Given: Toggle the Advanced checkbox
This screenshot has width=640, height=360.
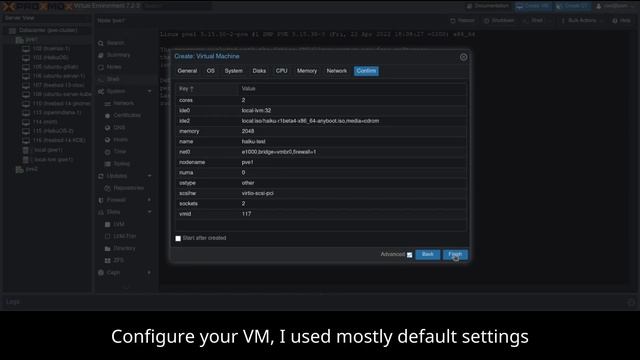Looking at the screenshot, I should [x=409, y=255].
